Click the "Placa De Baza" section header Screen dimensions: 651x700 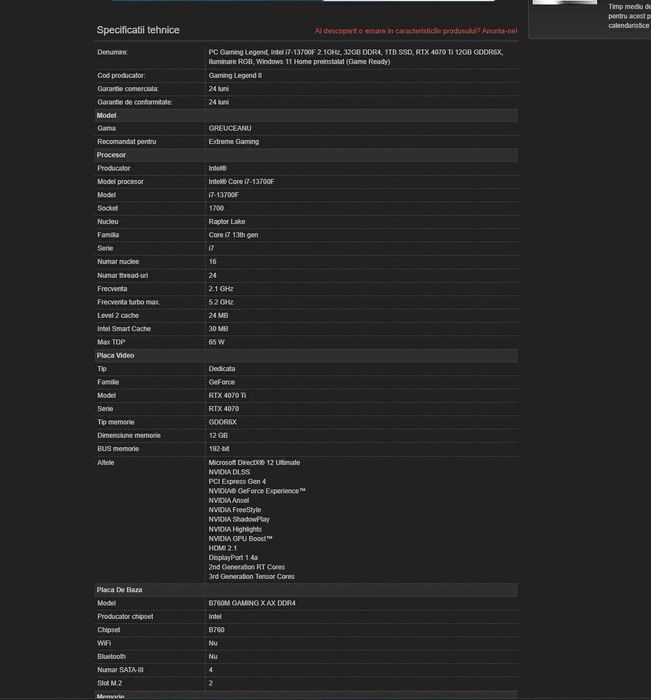(119, 590)
